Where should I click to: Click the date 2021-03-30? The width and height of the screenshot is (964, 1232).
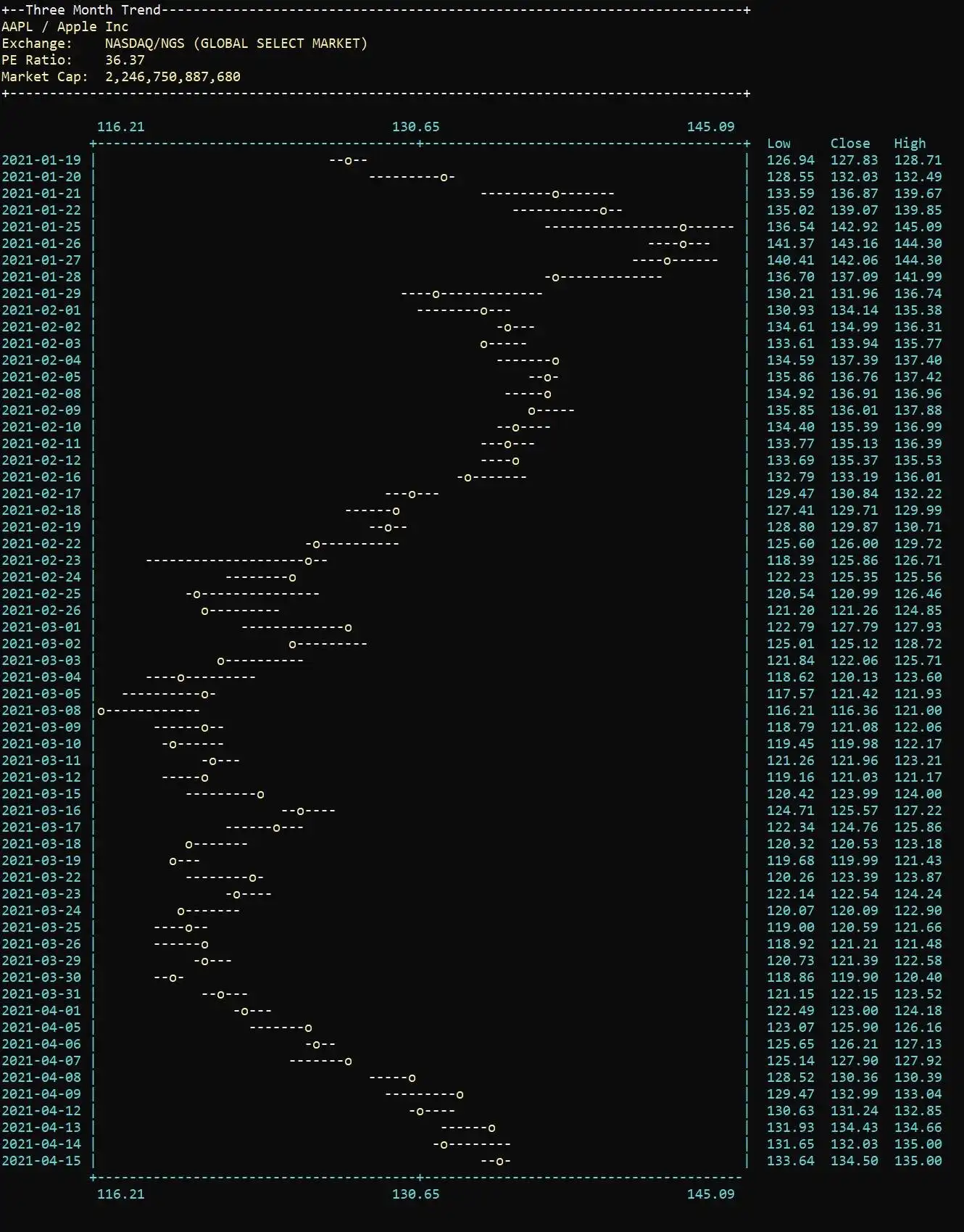41,977
